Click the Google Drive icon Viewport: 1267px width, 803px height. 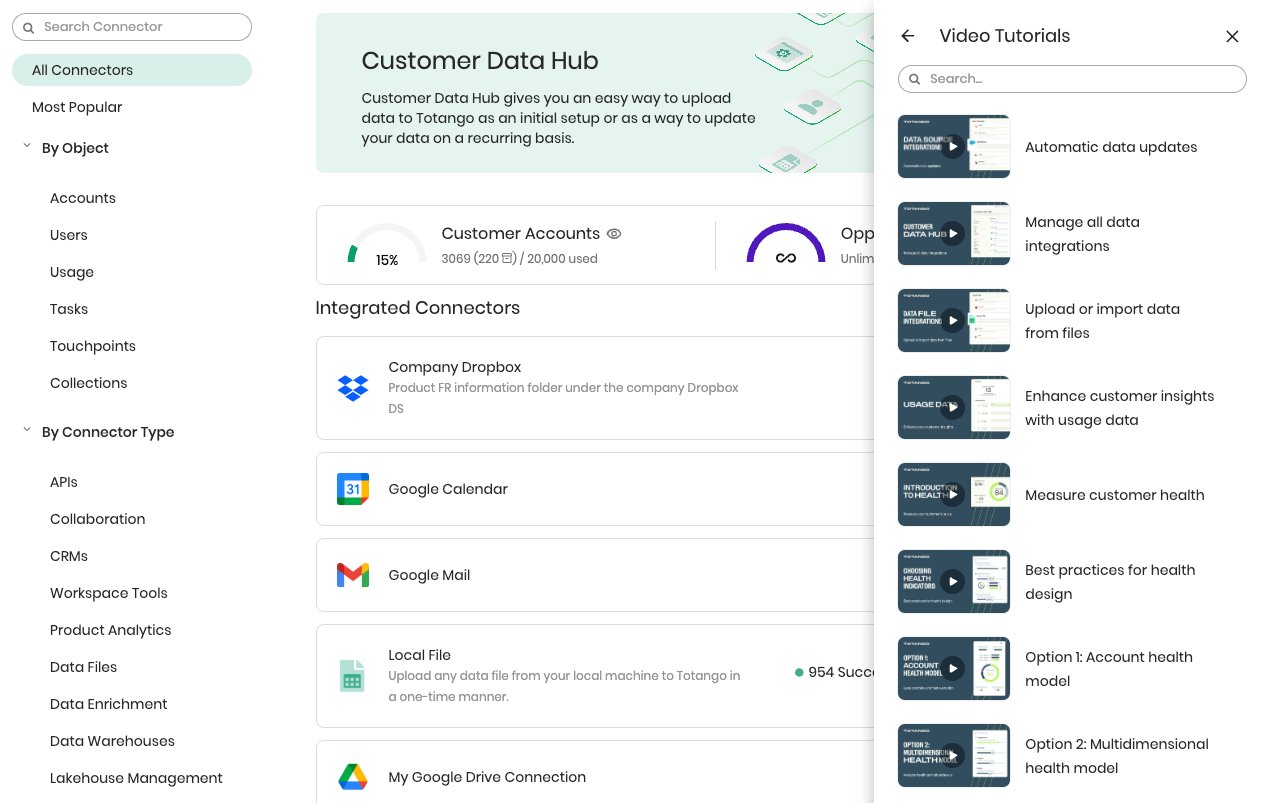(x=353, y=777)
